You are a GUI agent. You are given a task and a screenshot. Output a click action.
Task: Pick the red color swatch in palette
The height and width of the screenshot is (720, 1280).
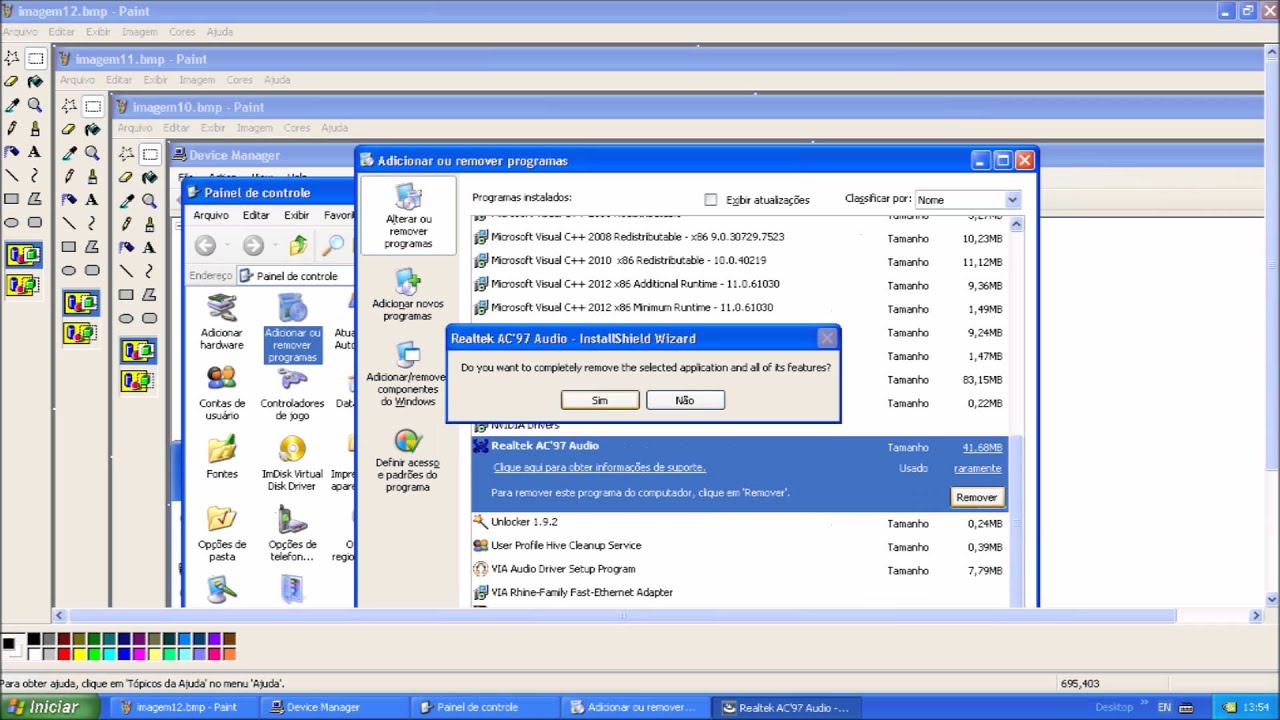(63, 654)
